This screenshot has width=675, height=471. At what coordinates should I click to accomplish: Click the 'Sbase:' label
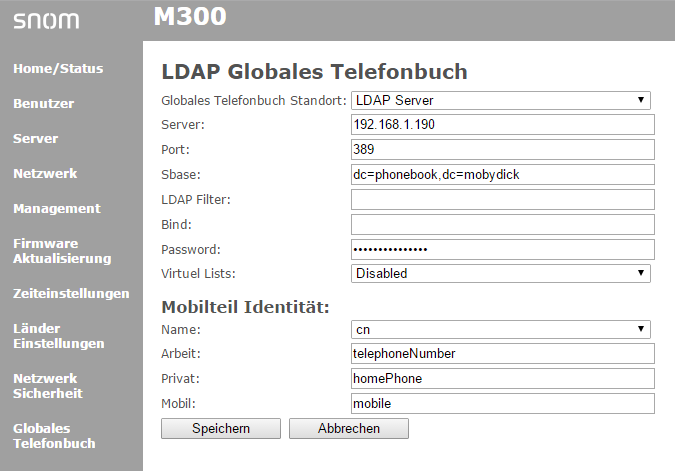tap(181, 175)
